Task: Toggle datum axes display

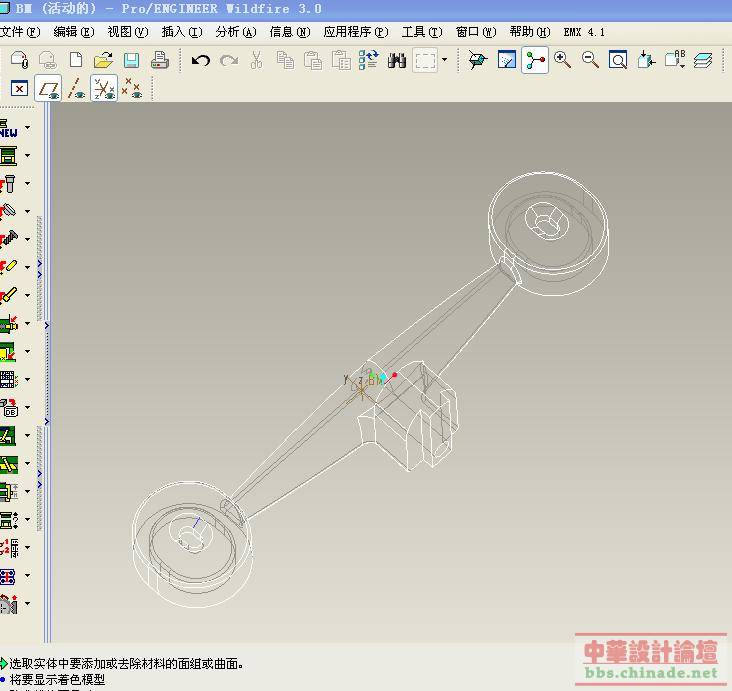Action: 76,90
